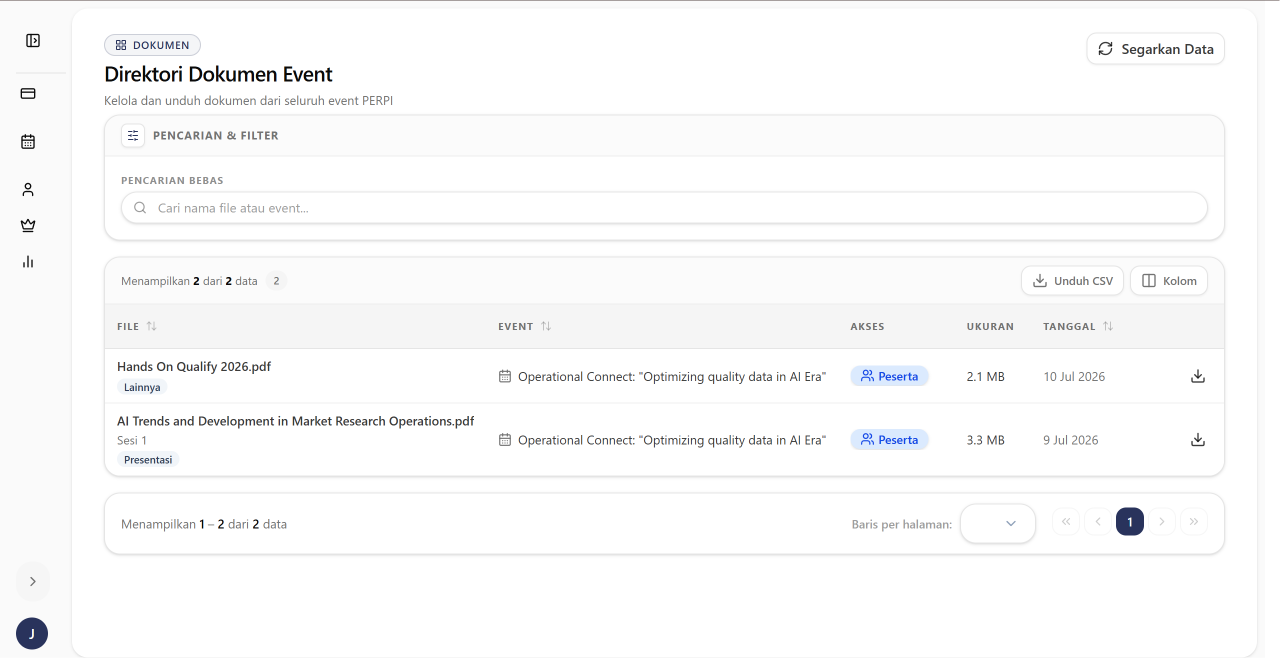Screen dimensions: 1280x658
Task: Click the calendar icon in the AI Trends row
Action: [505, 440]
